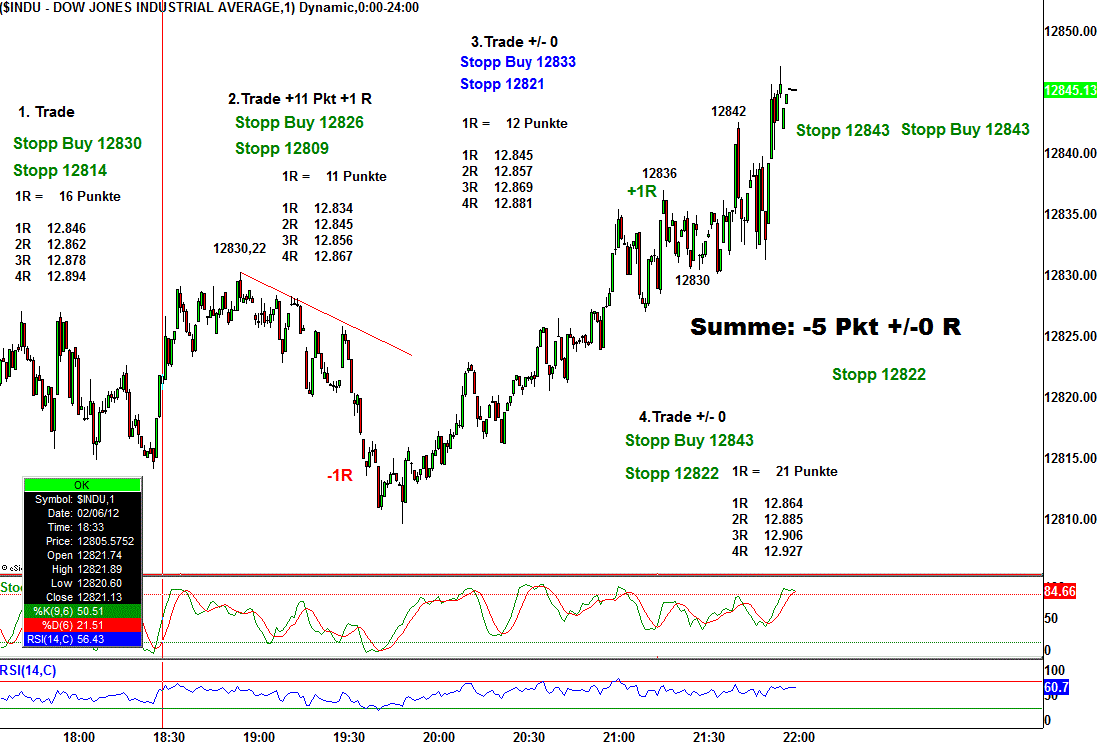The image size is (1100, 748).
Task: Select 'Stopp Buy 12830' under 1. Trade
Action: click(78, 144)
